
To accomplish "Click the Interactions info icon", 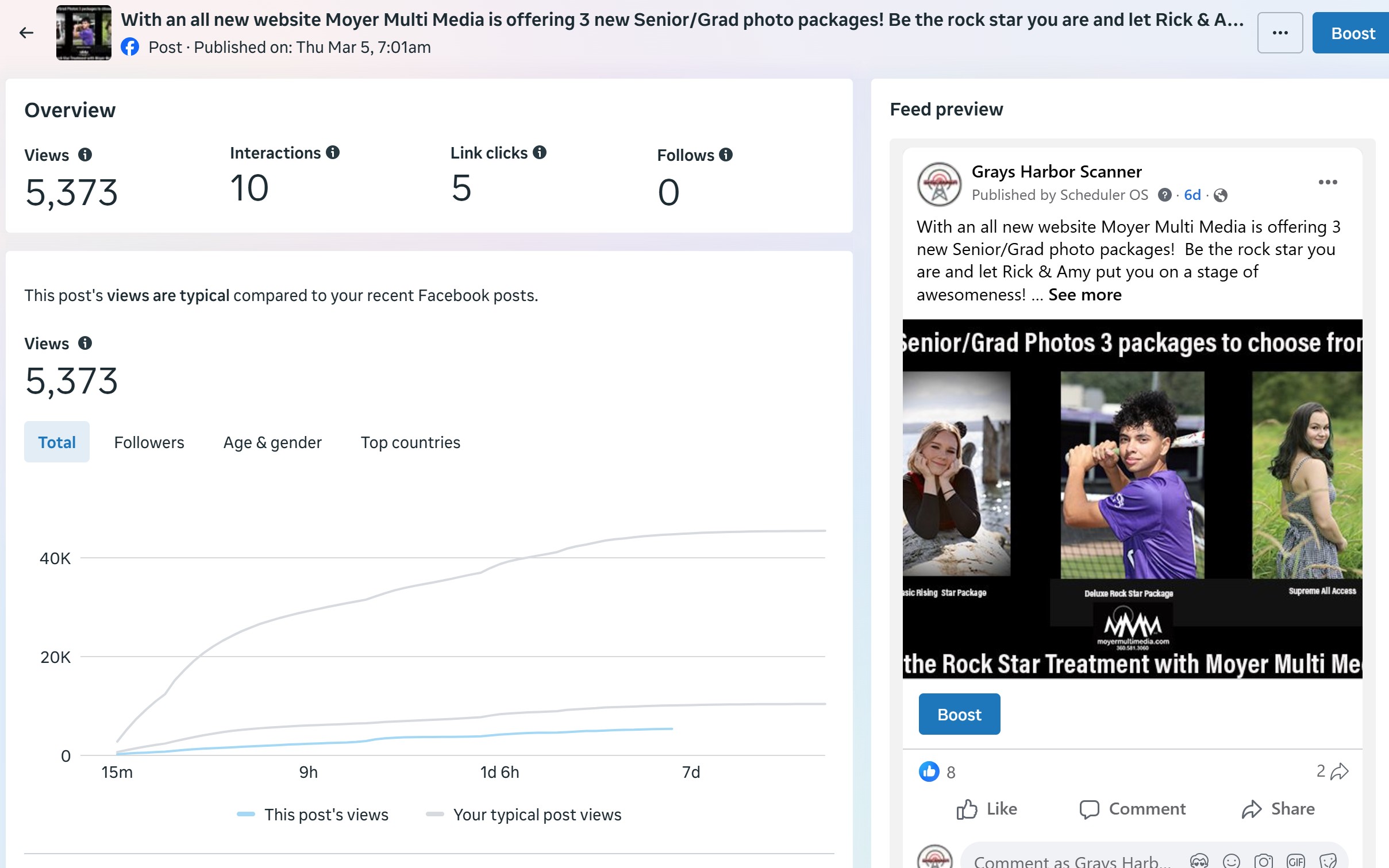I will point(333,152).
